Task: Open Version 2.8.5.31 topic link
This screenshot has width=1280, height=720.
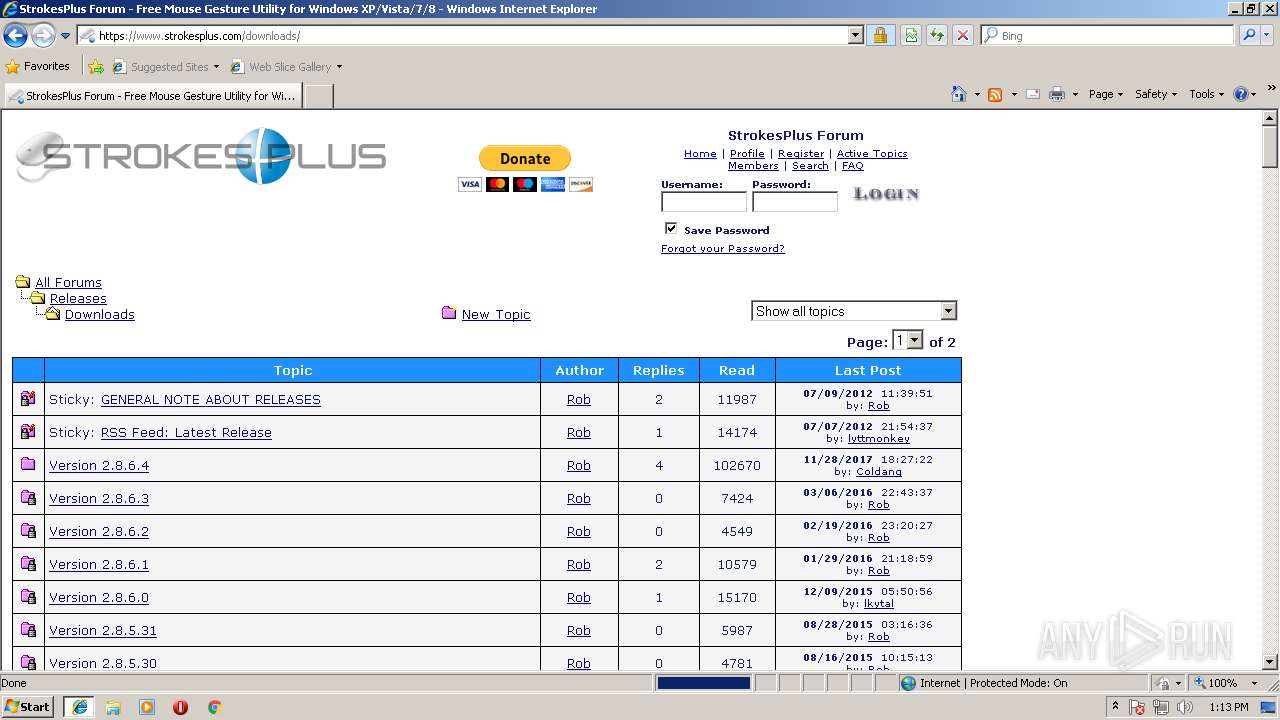Action: pos(103,630)
